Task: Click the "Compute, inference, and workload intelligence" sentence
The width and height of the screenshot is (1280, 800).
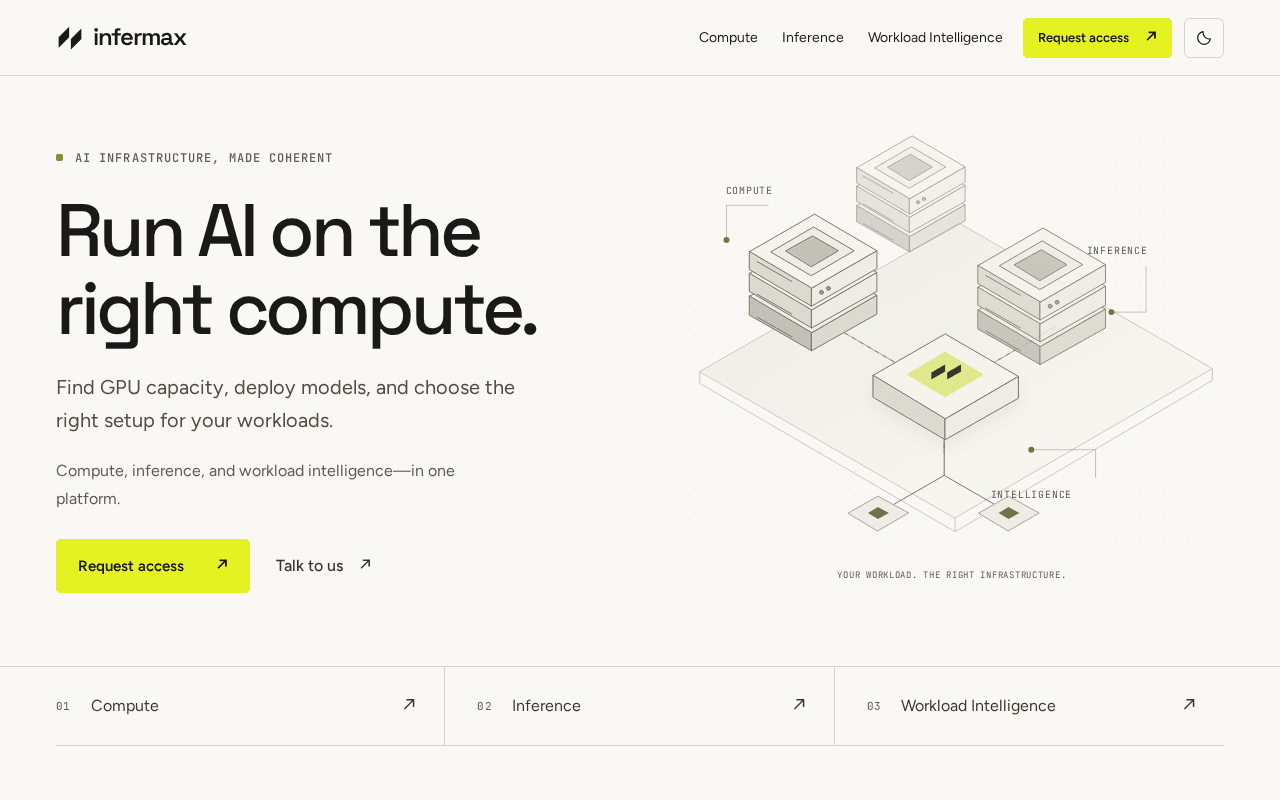Action: click(x=256, y=484)
